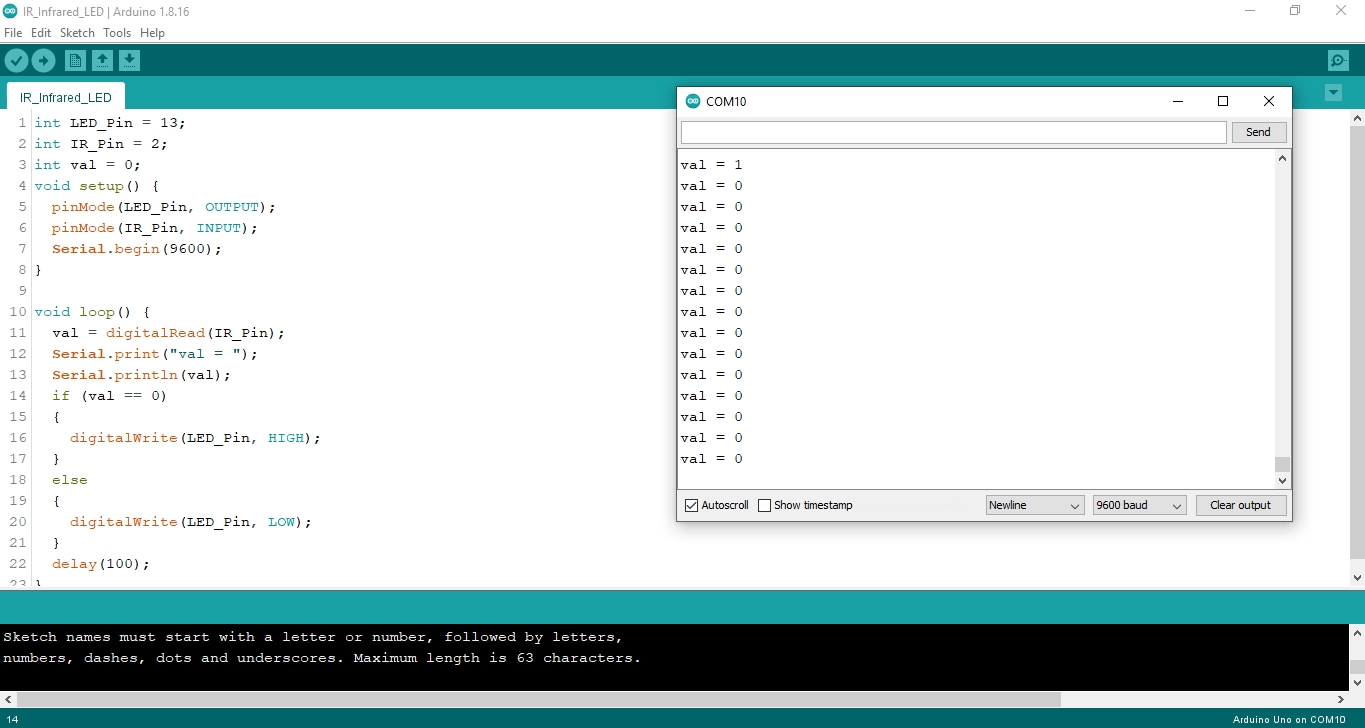Click code line 'int IR_Pin = 2;'
Screen dimensions: 1365x728
click(x=101, y=144)
